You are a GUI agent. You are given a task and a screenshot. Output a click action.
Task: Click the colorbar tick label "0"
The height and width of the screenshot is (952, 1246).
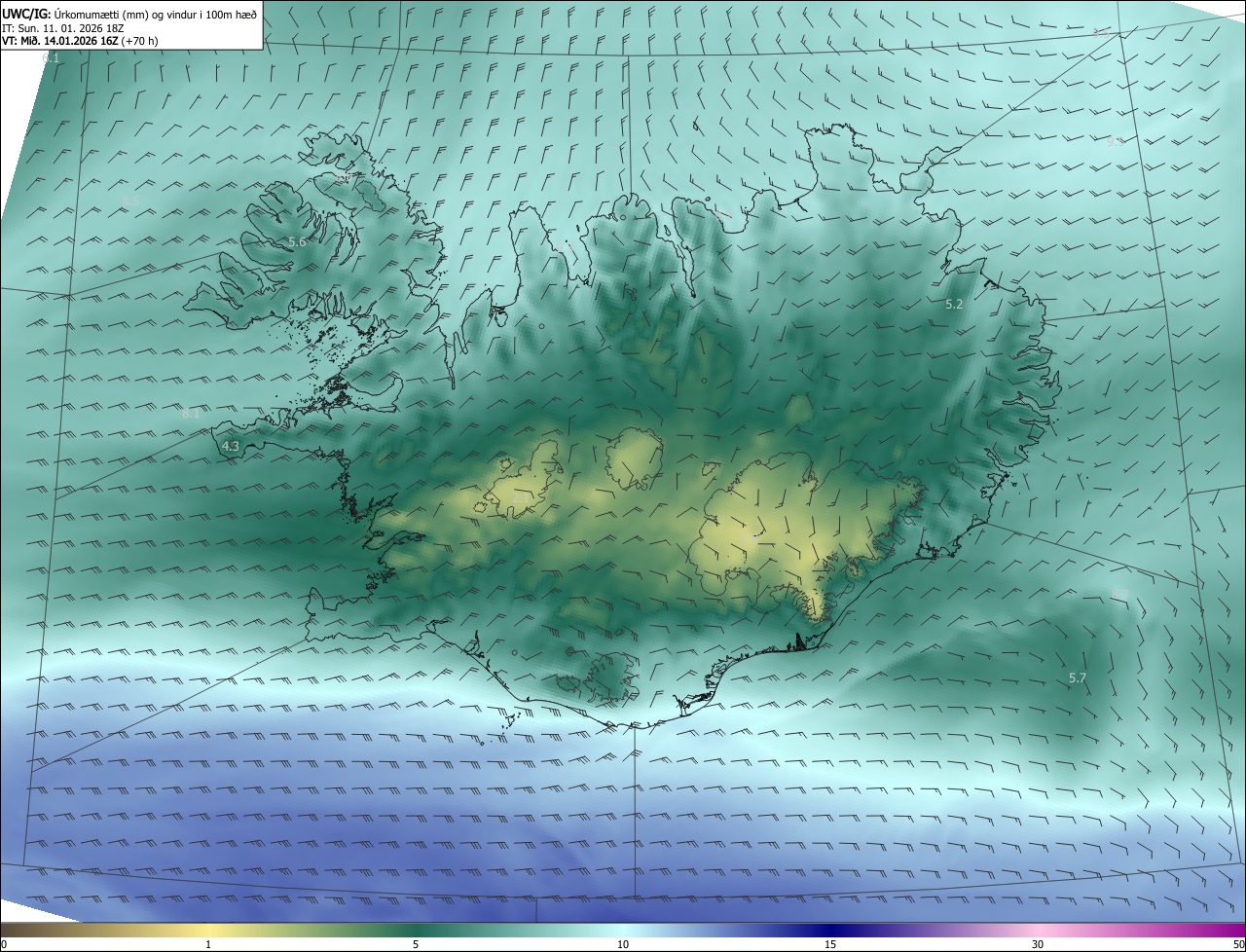pyautogui.click(x=4, y=944)
